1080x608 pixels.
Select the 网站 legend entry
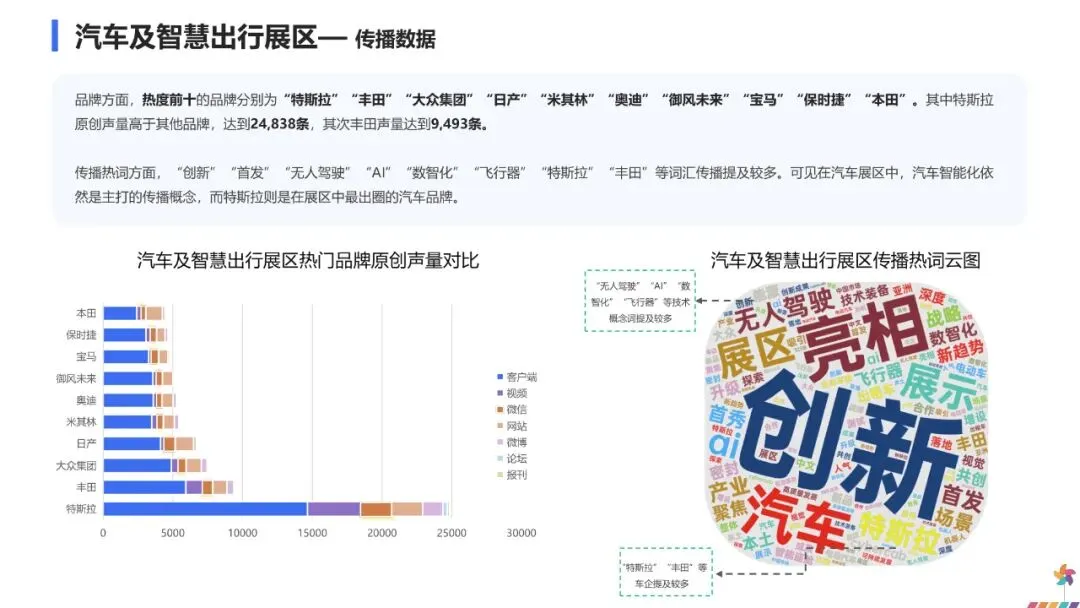pyautogui.click(x=512, y=426)
